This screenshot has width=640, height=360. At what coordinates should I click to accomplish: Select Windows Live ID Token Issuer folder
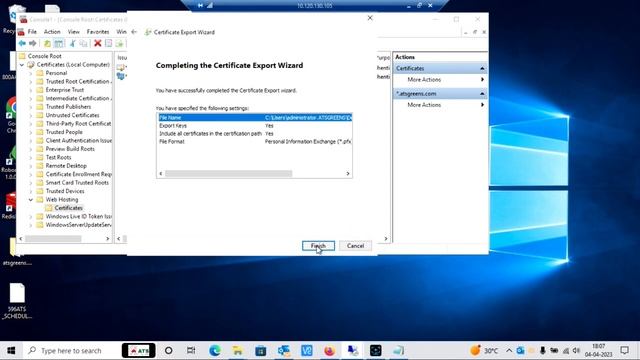78,216
